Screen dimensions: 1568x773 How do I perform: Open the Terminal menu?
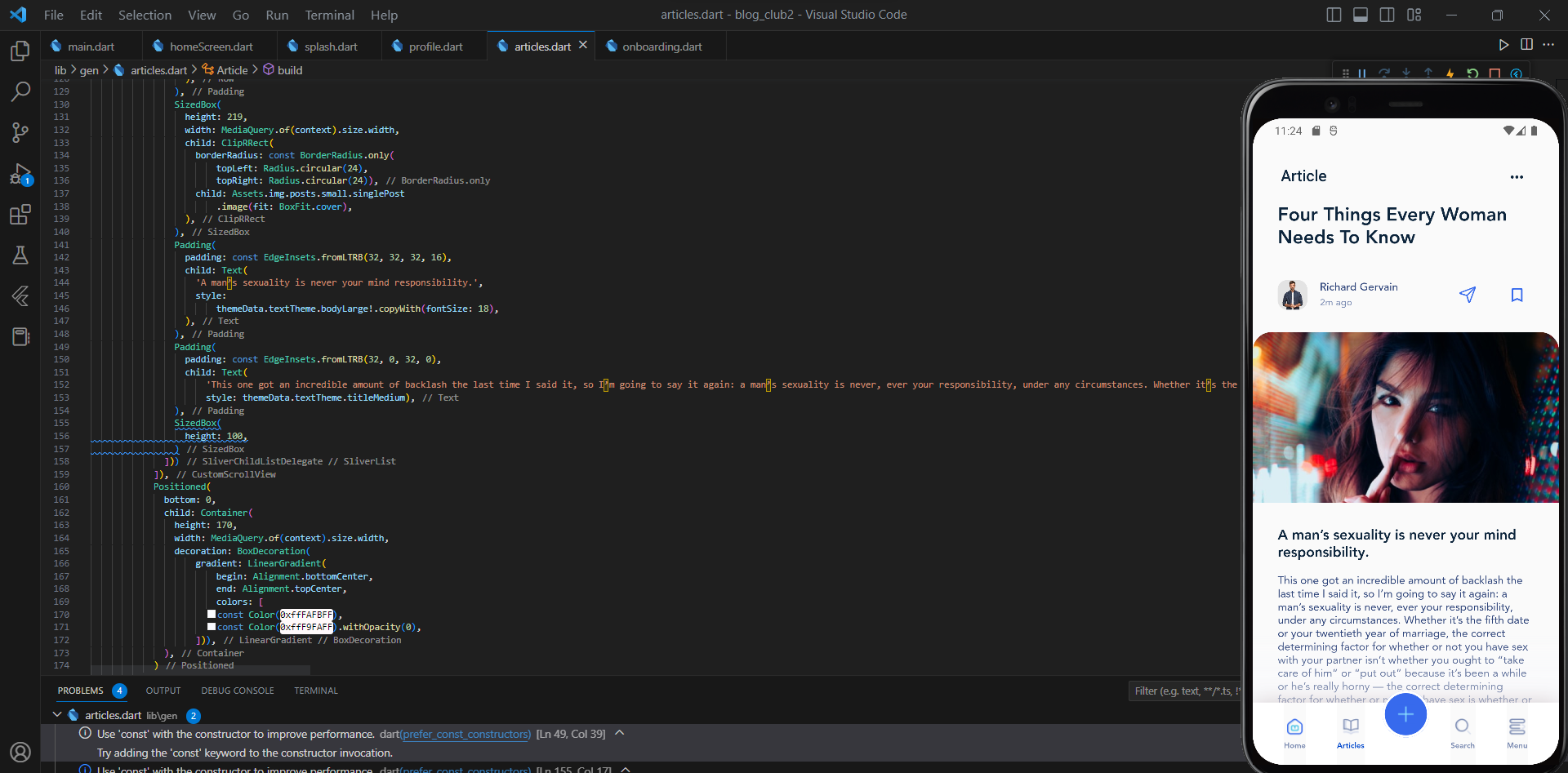tap(329, 15)
